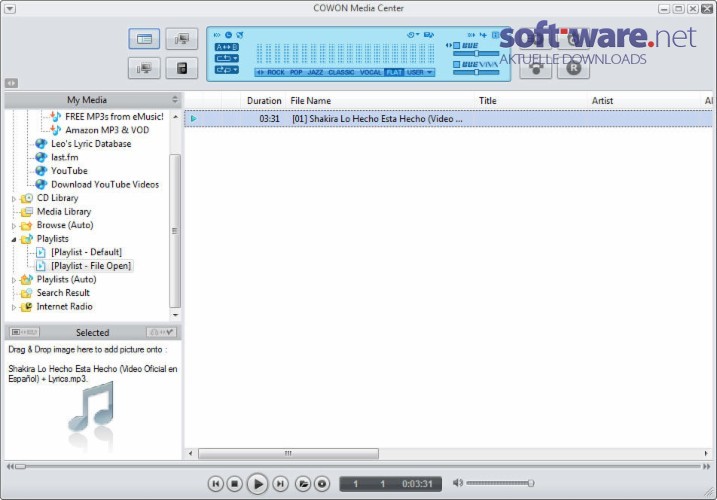Select FLAT equalizer preset
Image resolution: width=717 pixels, height=500 pixels.
click(394, 72)
